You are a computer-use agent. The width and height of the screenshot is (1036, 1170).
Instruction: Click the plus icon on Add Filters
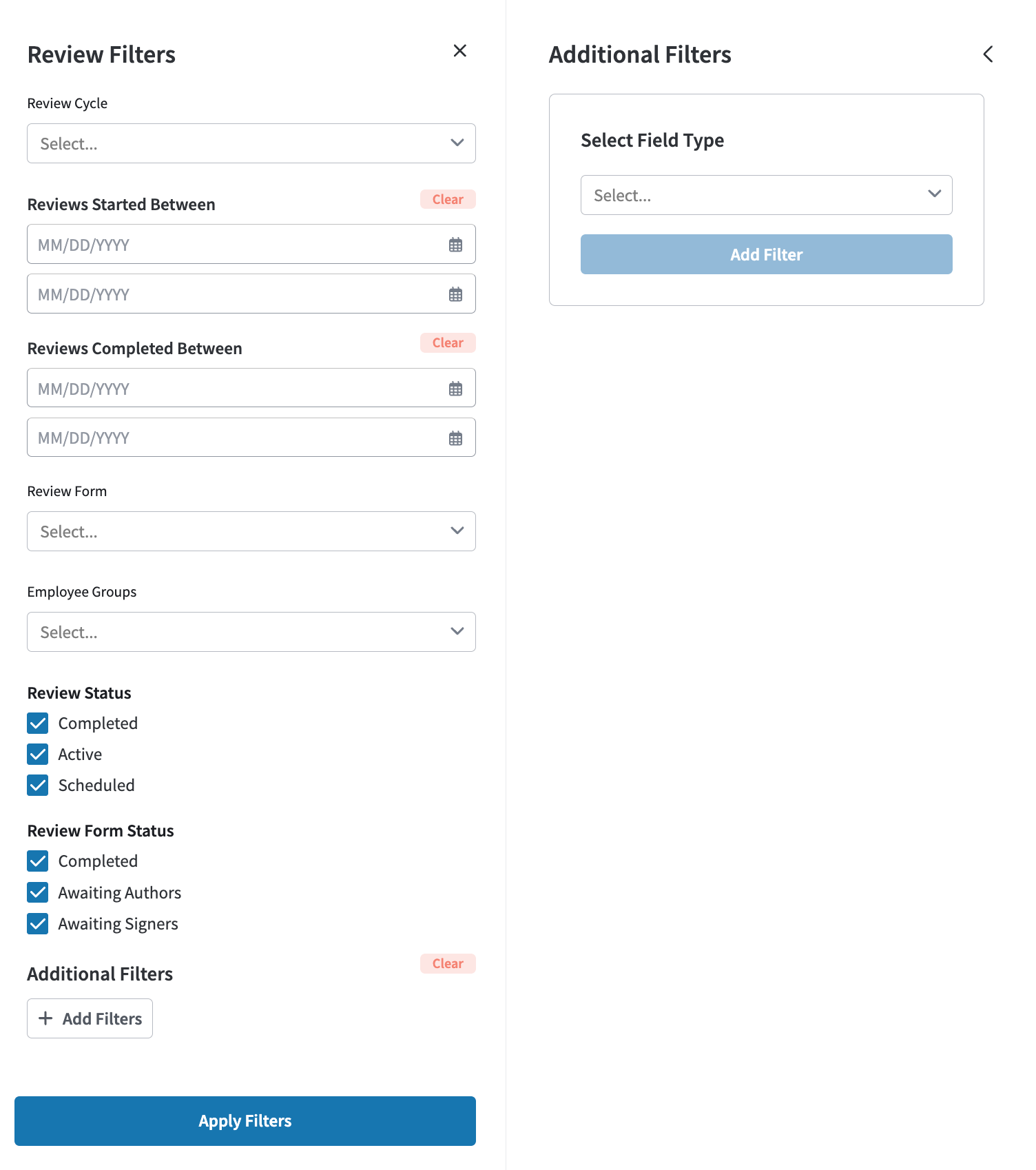click(45, 1018)
